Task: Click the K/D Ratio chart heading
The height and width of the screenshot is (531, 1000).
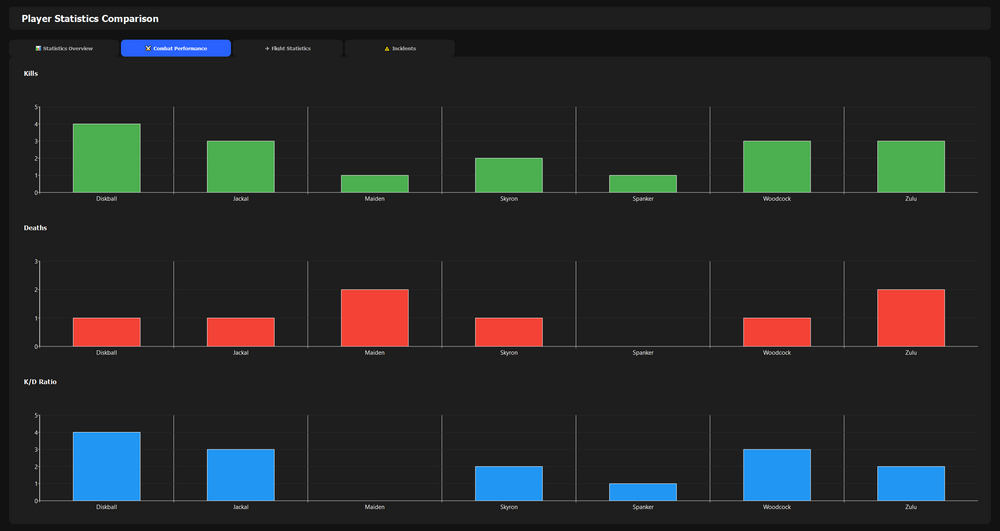Action: (40, 382)
